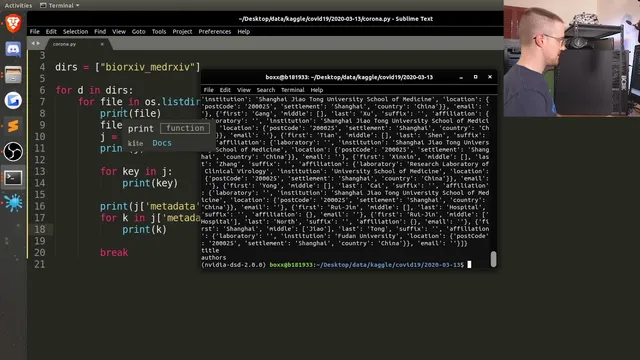Open the Terminal app menu dropdown in top bar
The image size is (640, 360).
point(60,5)
